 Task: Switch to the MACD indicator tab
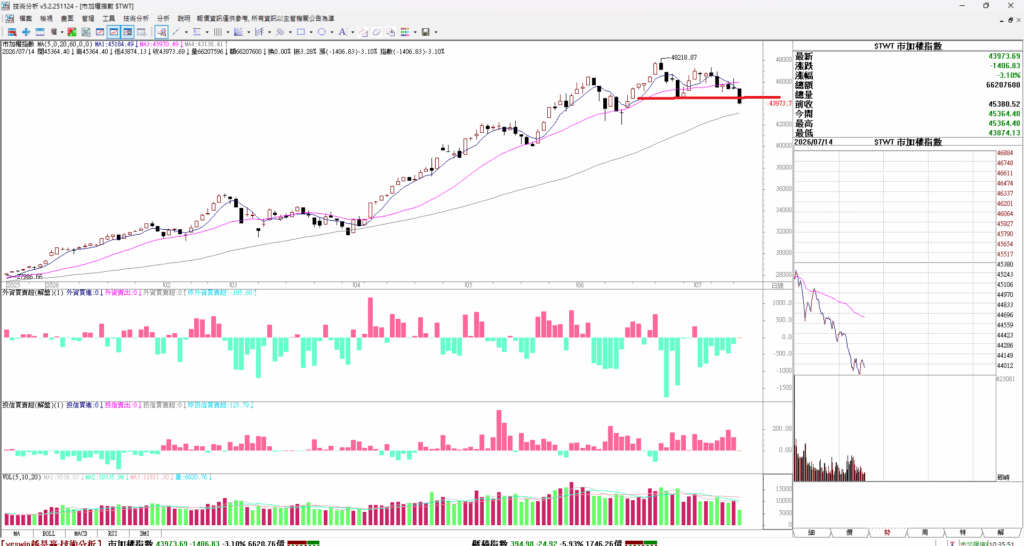[x=80, y=533]
